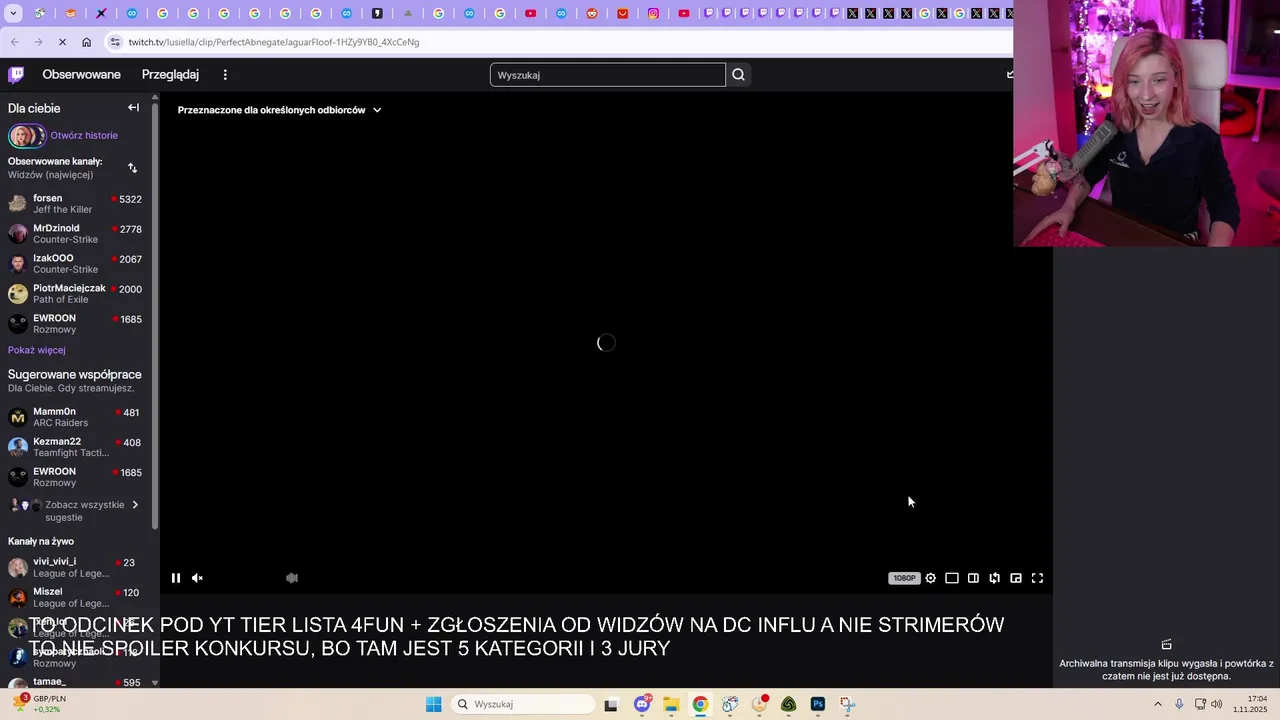Unmute the clip player
Viewport: 1280px width, 720px height.
[x=197, y=578]
